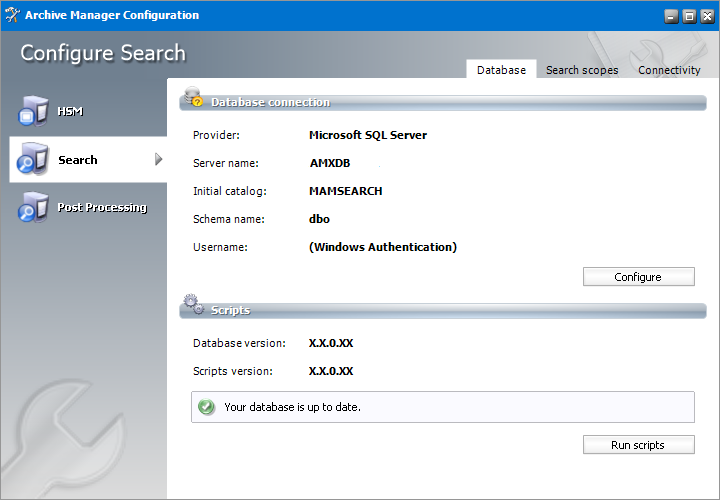Click the Microsoft SQL Server provider value

pyautogui.click(x=367, y=135)
